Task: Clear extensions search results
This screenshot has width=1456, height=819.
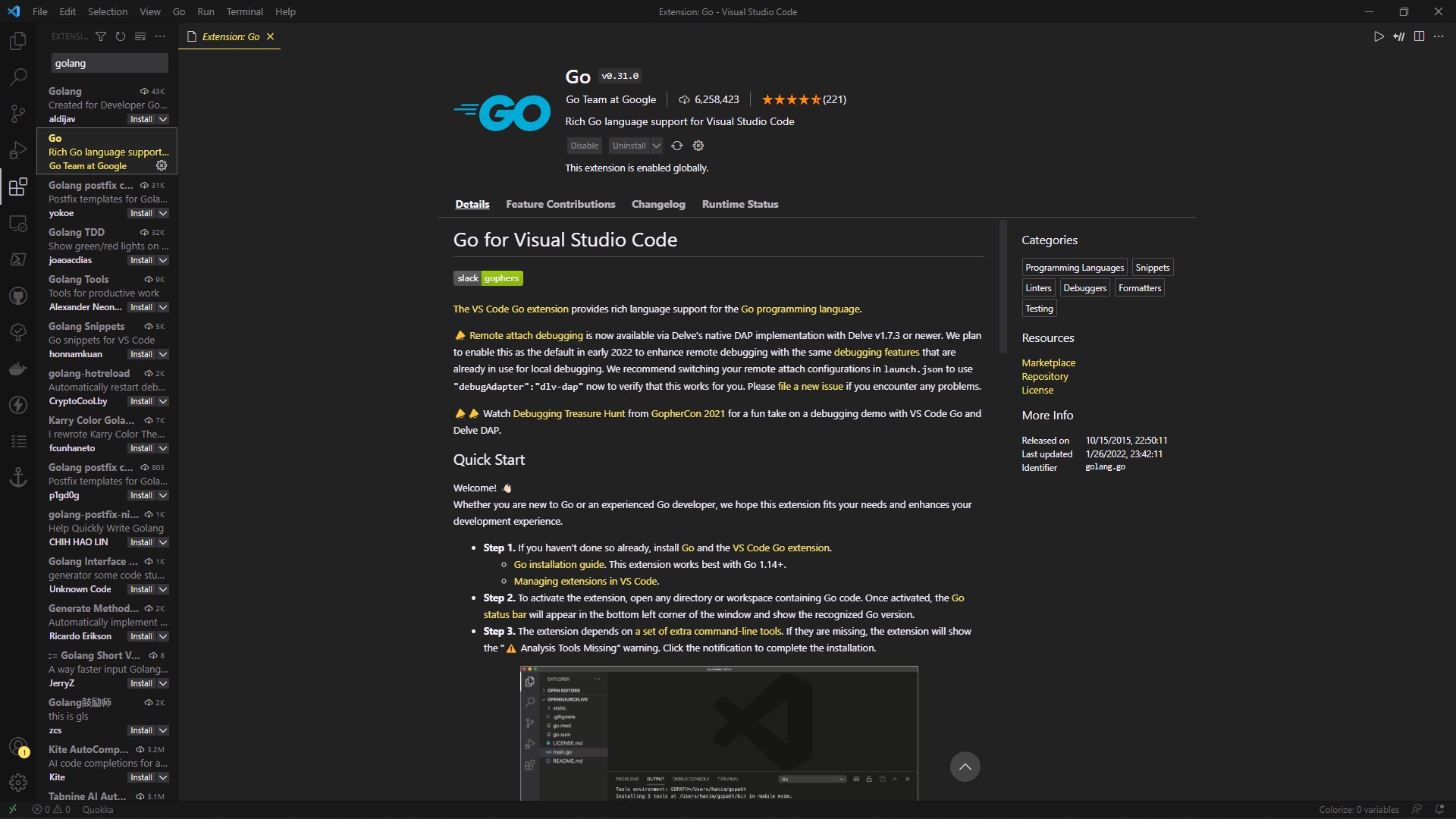Action: coord(140,36)
